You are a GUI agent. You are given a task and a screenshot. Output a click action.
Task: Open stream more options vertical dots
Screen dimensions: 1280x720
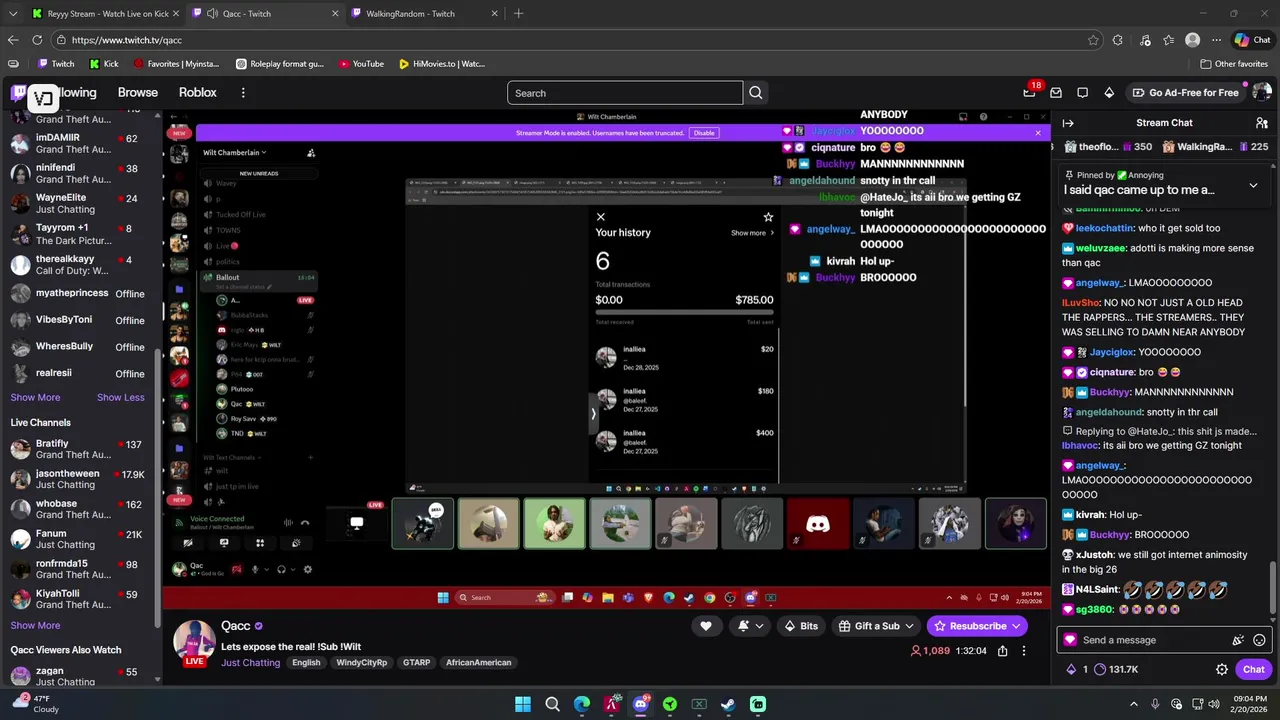pos(1023,651)
